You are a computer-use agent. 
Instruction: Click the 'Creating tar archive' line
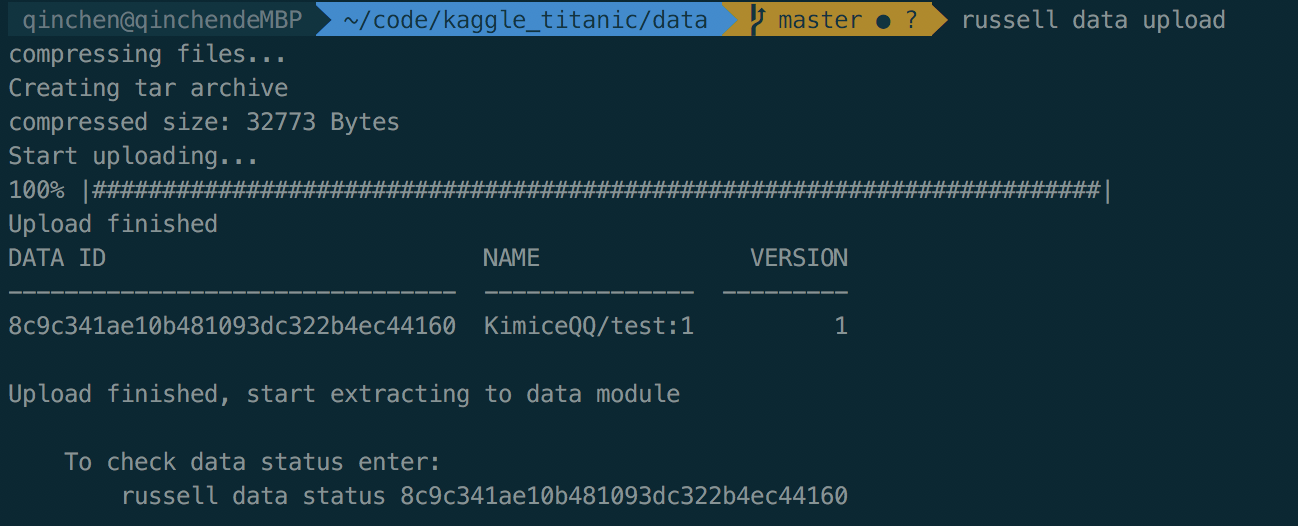tap(148, 88)
